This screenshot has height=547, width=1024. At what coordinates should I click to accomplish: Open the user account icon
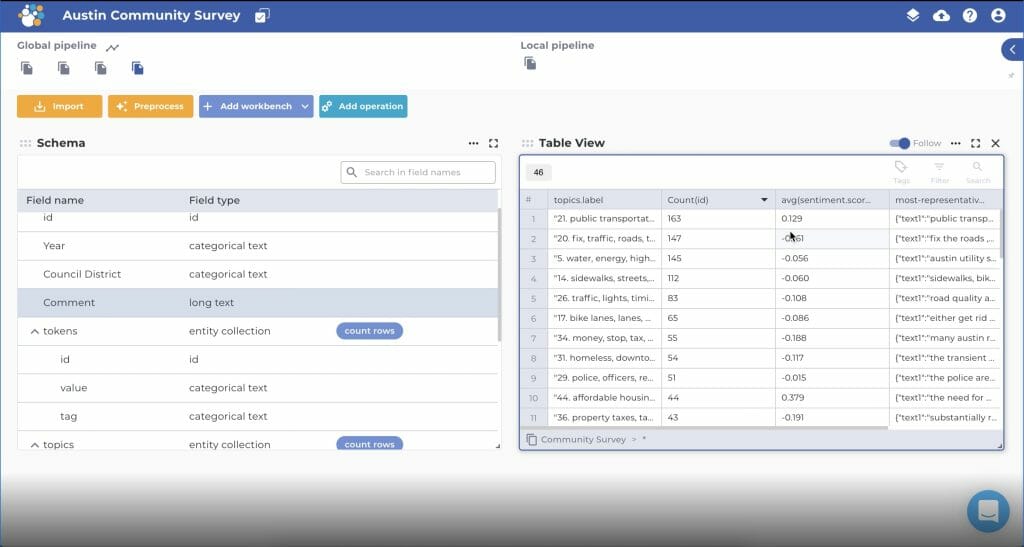pyautogui.click(x=998, y=15)
